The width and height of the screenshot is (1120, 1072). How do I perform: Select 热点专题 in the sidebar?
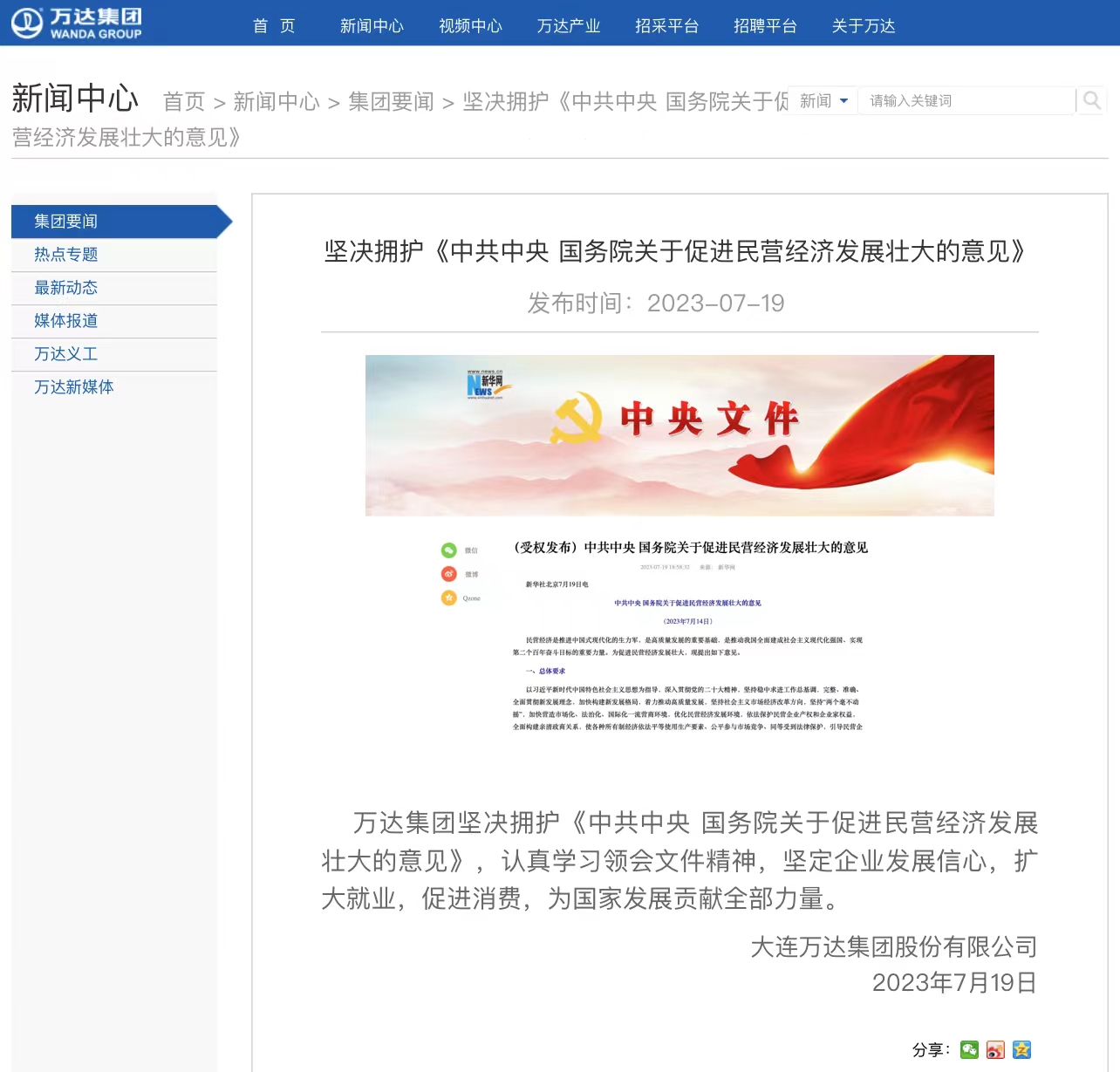tap(114, 255)
